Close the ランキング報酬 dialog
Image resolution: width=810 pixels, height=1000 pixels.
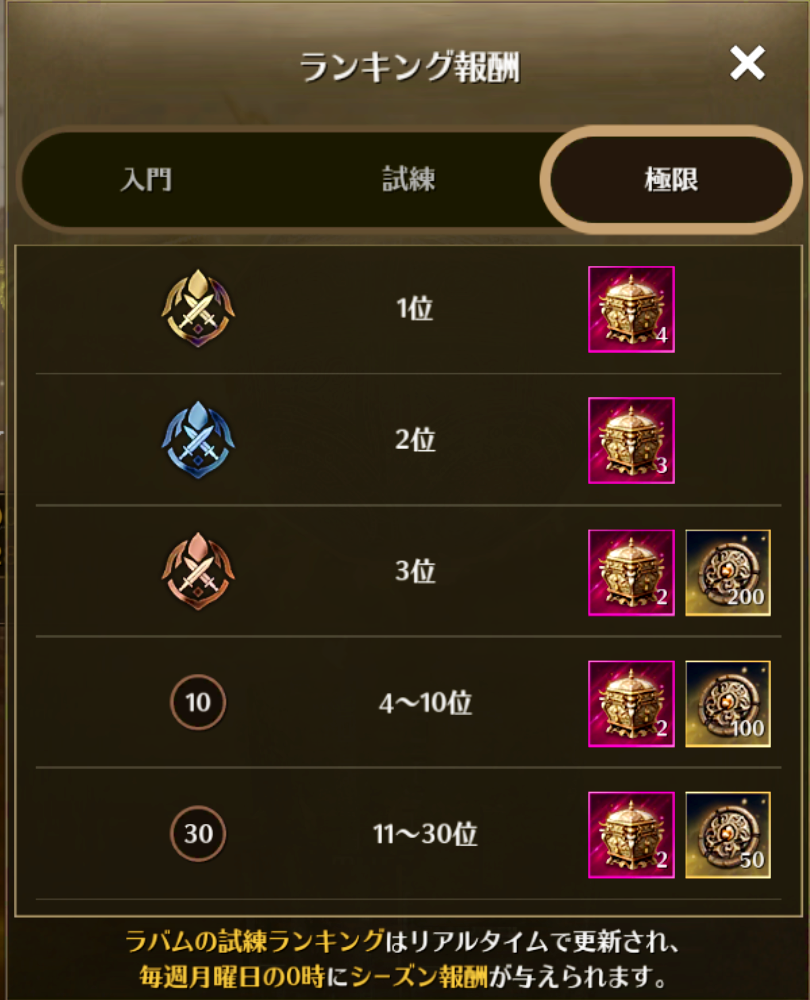747,62
